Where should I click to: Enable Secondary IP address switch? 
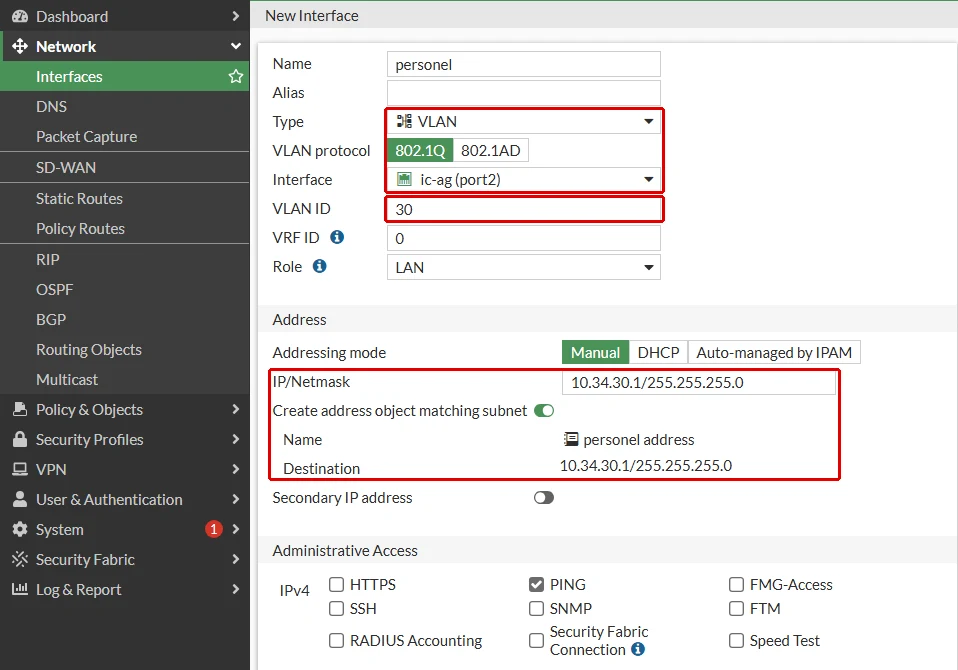pyautogui.click(x=544, y=498)
